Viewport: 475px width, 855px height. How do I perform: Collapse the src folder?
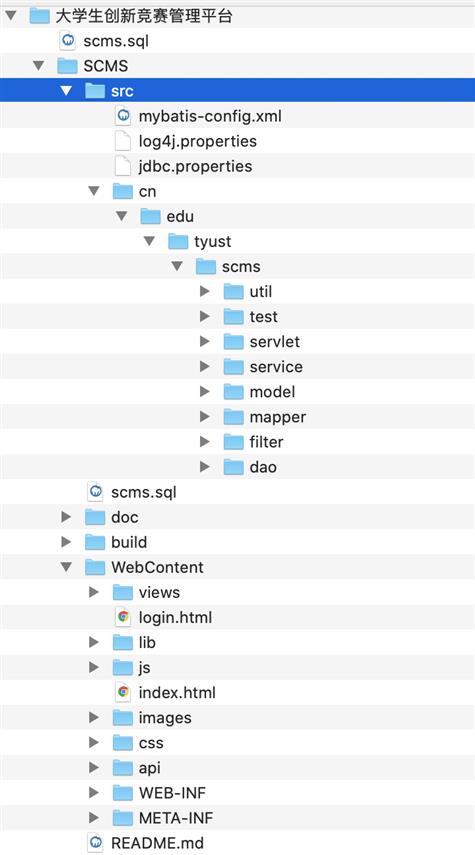(66, 91)
